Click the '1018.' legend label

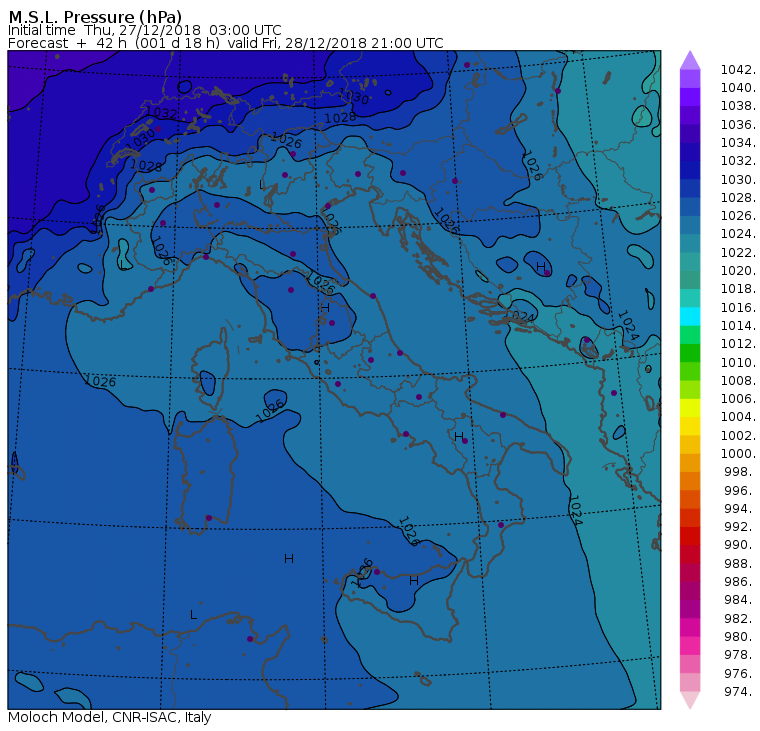(x=738, y=289)
